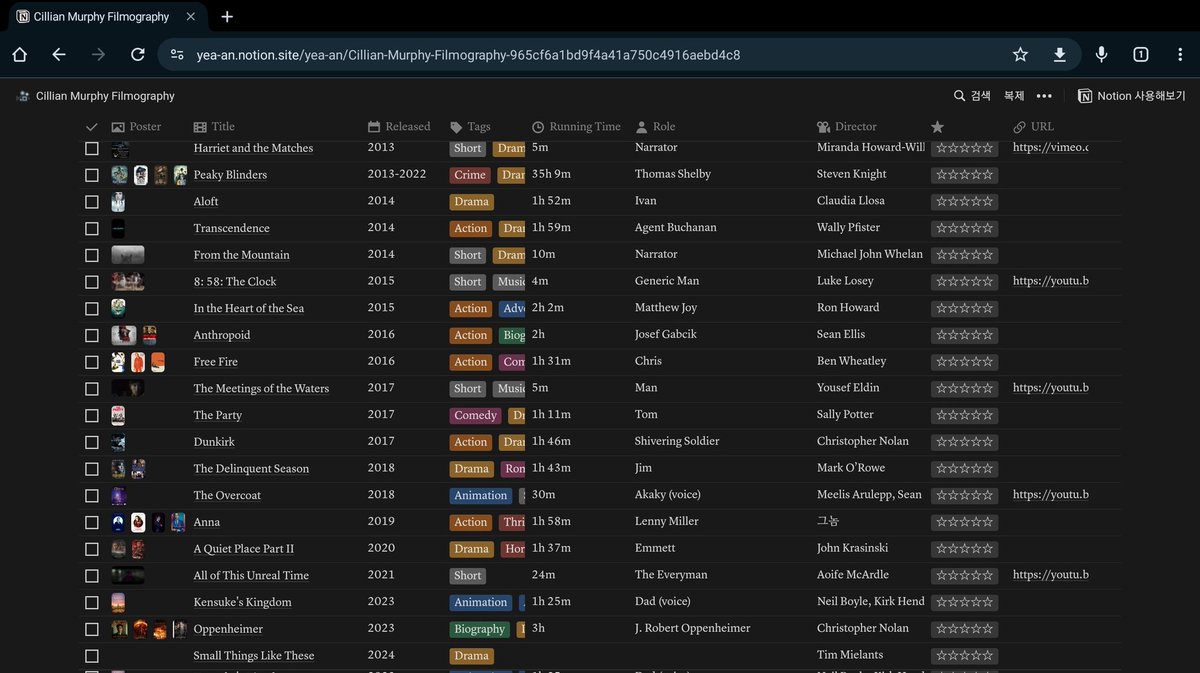1200x673 pixels.
Task: Click URL column header
Action: click(1034, 127)
